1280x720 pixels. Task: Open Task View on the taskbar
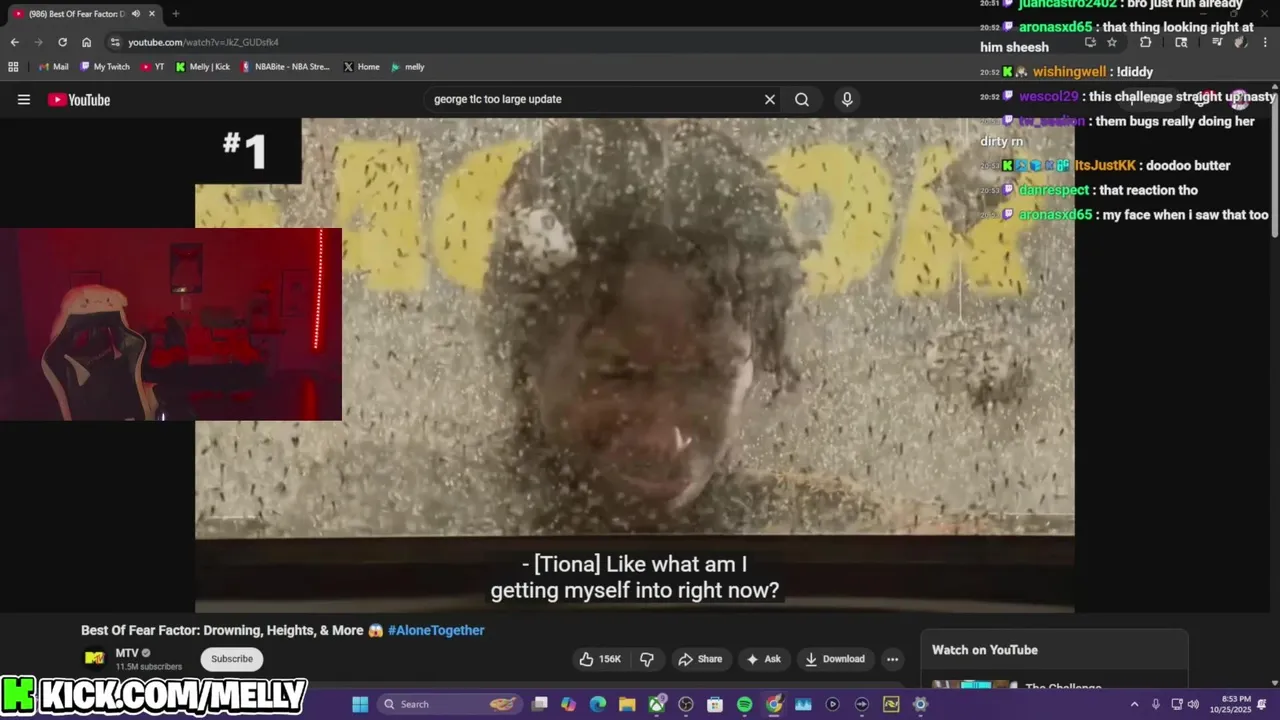pyautogui.click(x=540, y=704)
